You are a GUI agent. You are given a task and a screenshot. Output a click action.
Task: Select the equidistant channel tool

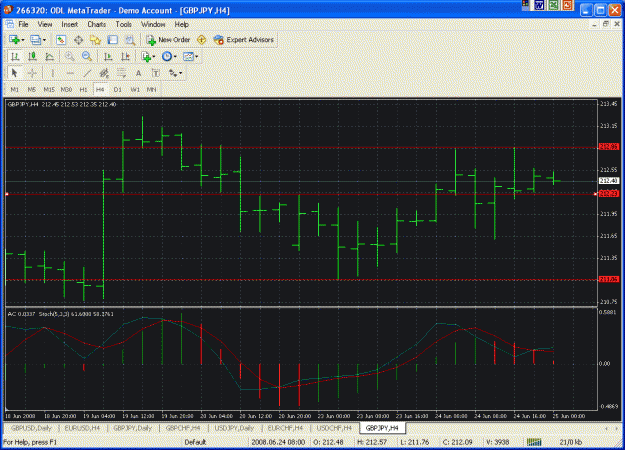click(x=104, y=73)
